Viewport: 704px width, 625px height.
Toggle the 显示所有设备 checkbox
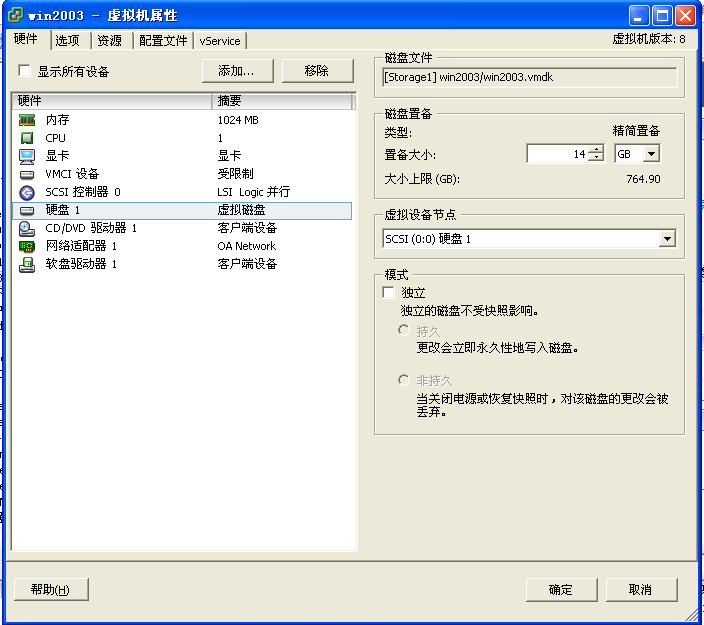click(24, 70)
